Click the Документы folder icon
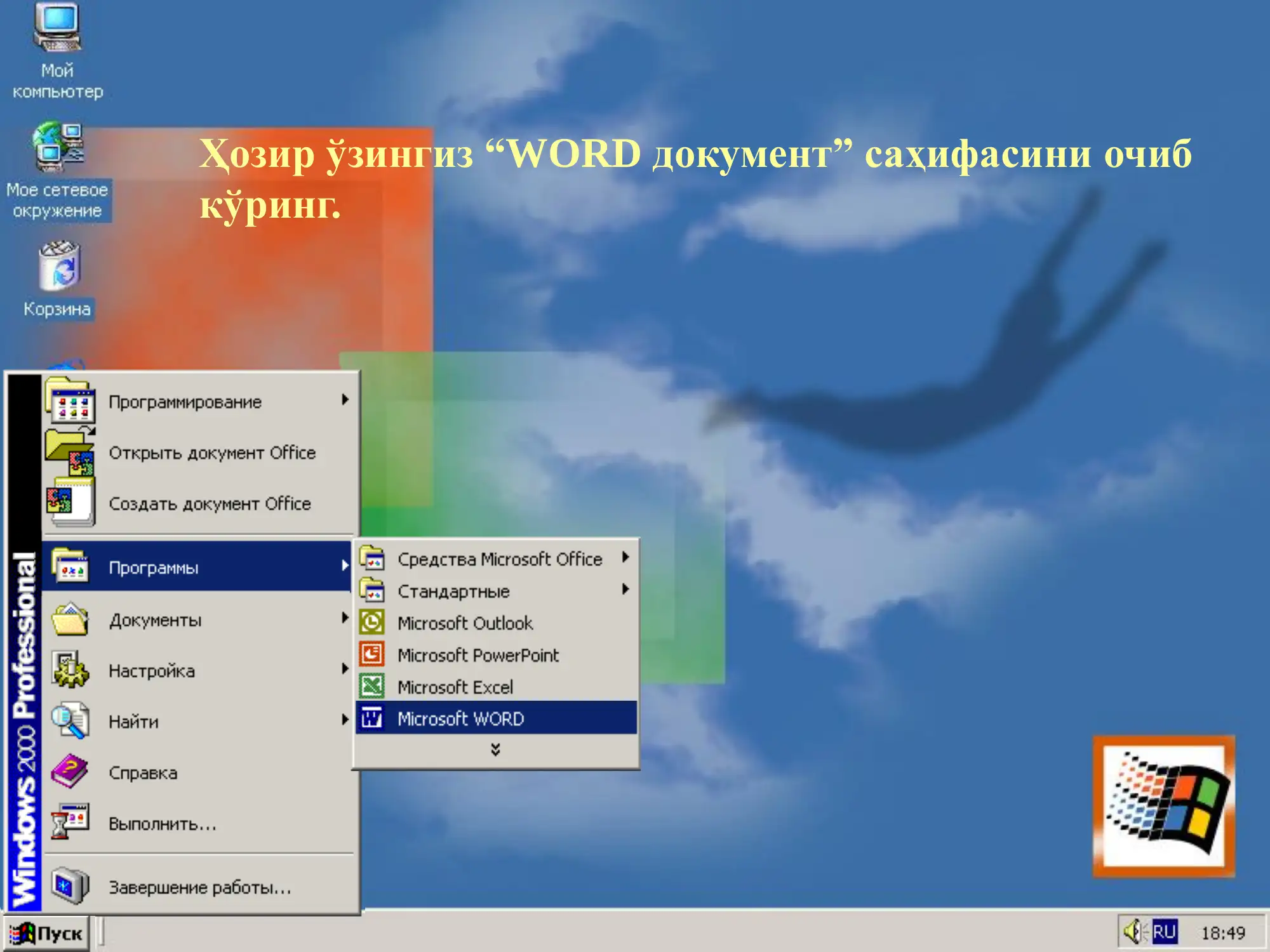The height and width of the screenshot is (952, 1270). click(70, 619)
